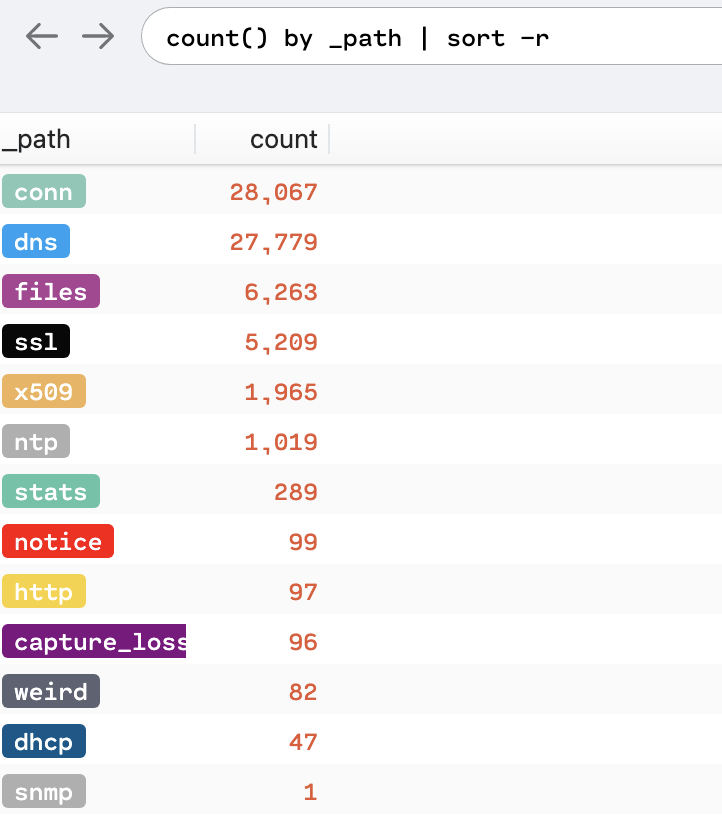Click the capture_loss path tag

click(95, 642)
